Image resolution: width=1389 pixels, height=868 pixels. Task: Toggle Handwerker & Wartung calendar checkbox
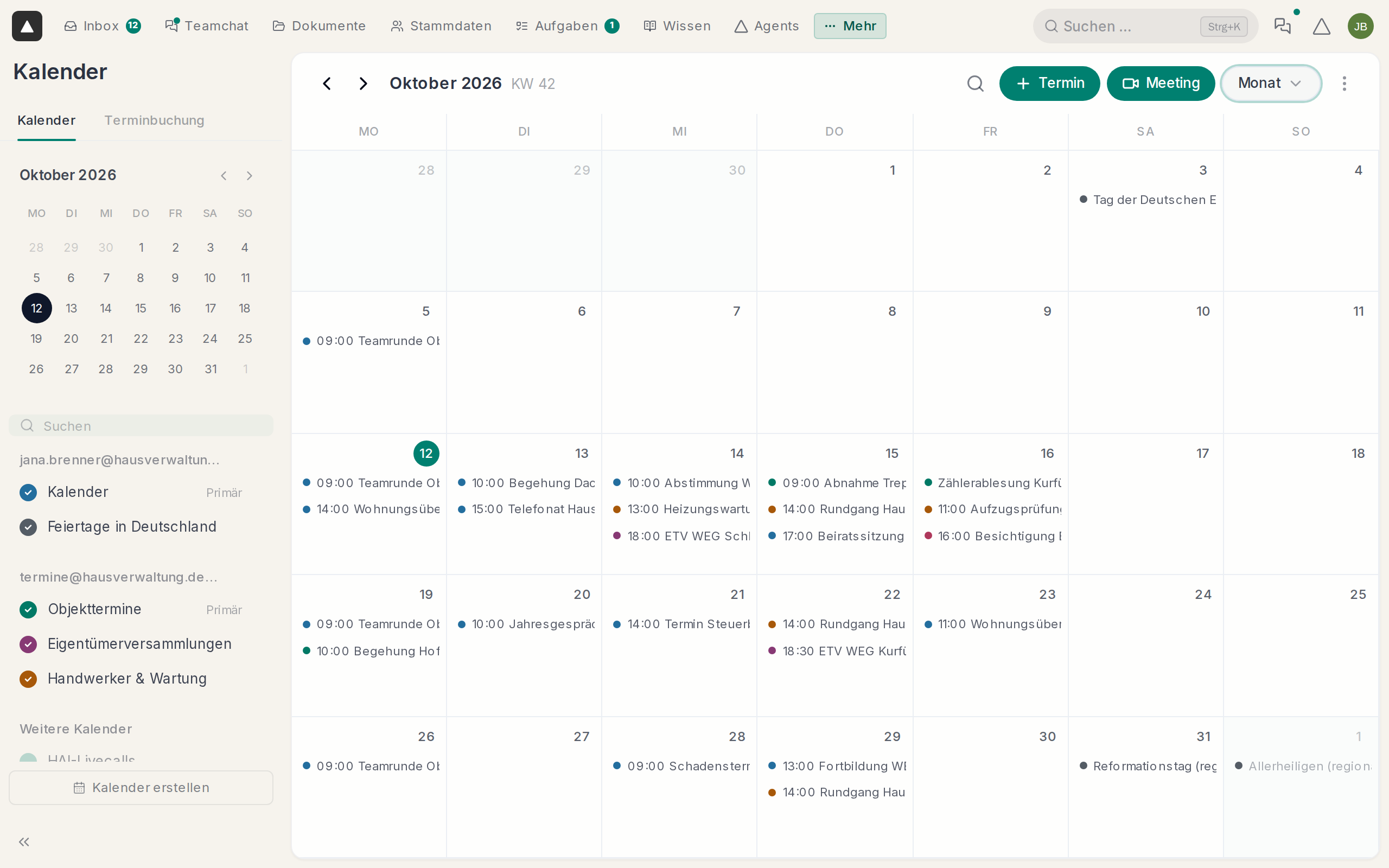click(x=28, y=679)
